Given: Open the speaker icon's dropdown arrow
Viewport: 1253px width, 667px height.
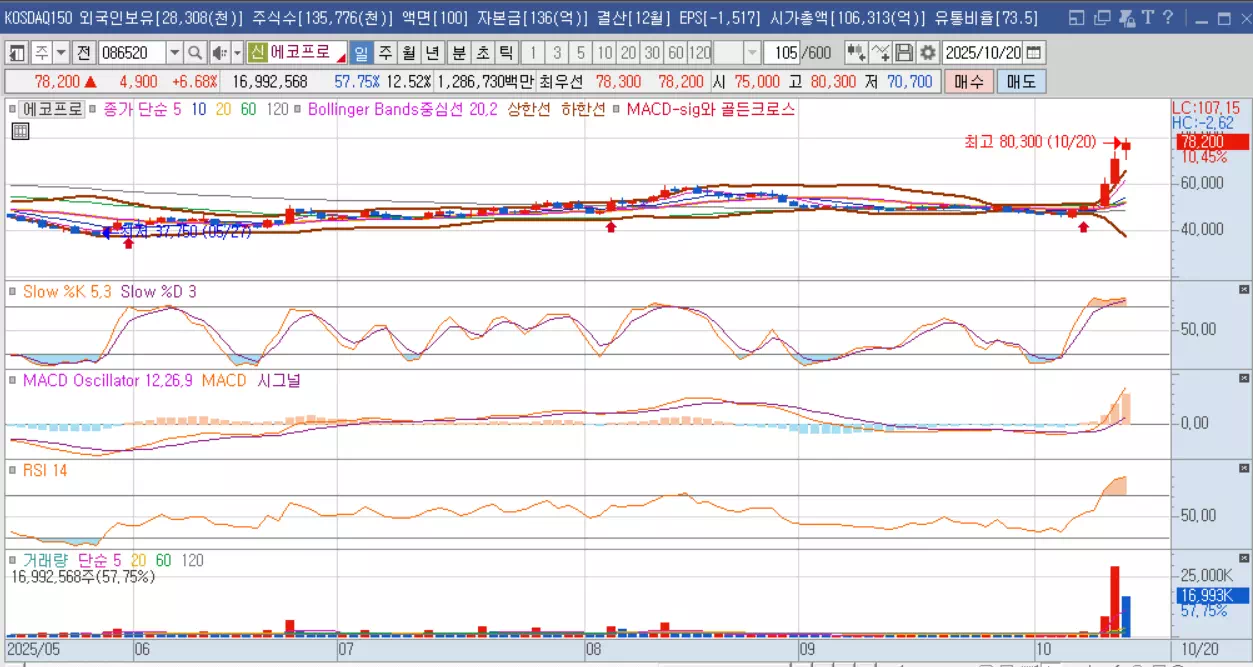Looking at the screenshot, I should tap(237, 53).
